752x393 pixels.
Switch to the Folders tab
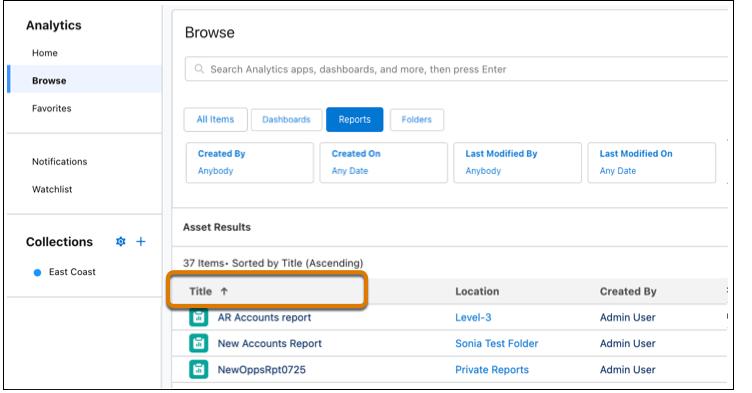416,119
